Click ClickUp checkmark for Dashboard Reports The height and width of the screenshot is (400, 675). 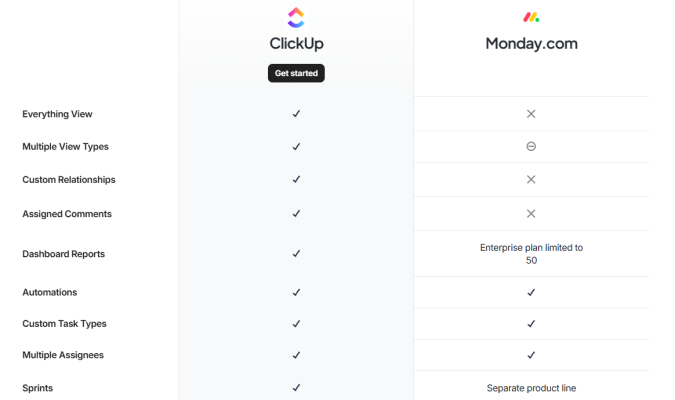pos(296,254)
